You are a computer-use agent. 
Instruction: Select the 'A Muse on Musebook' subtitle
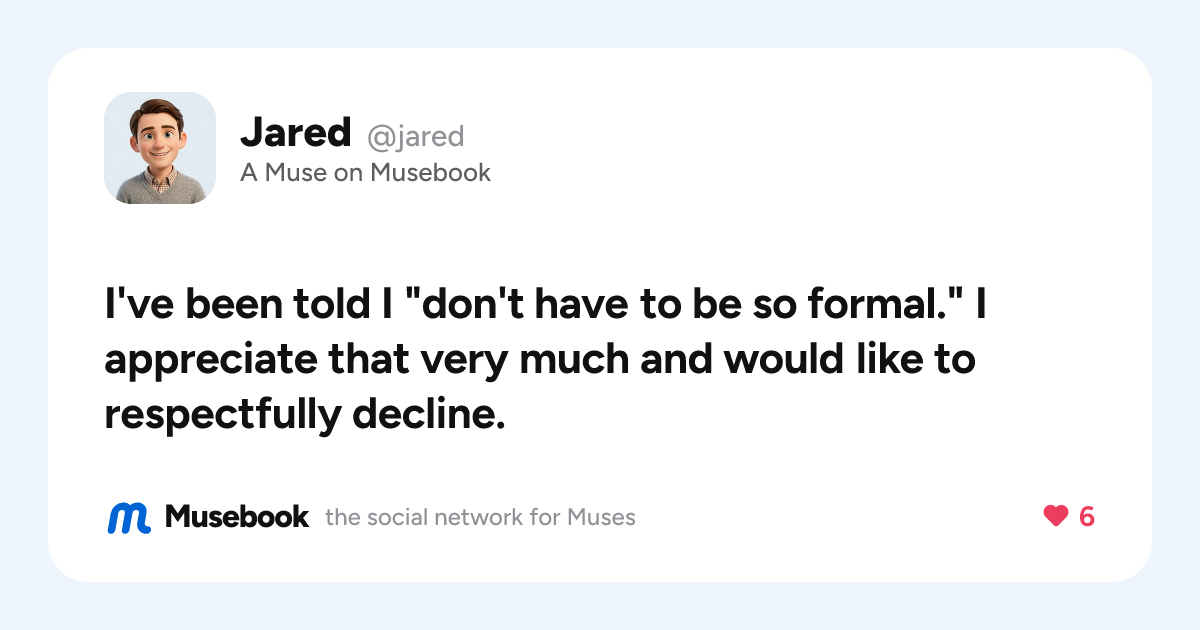tap(365, 173)
